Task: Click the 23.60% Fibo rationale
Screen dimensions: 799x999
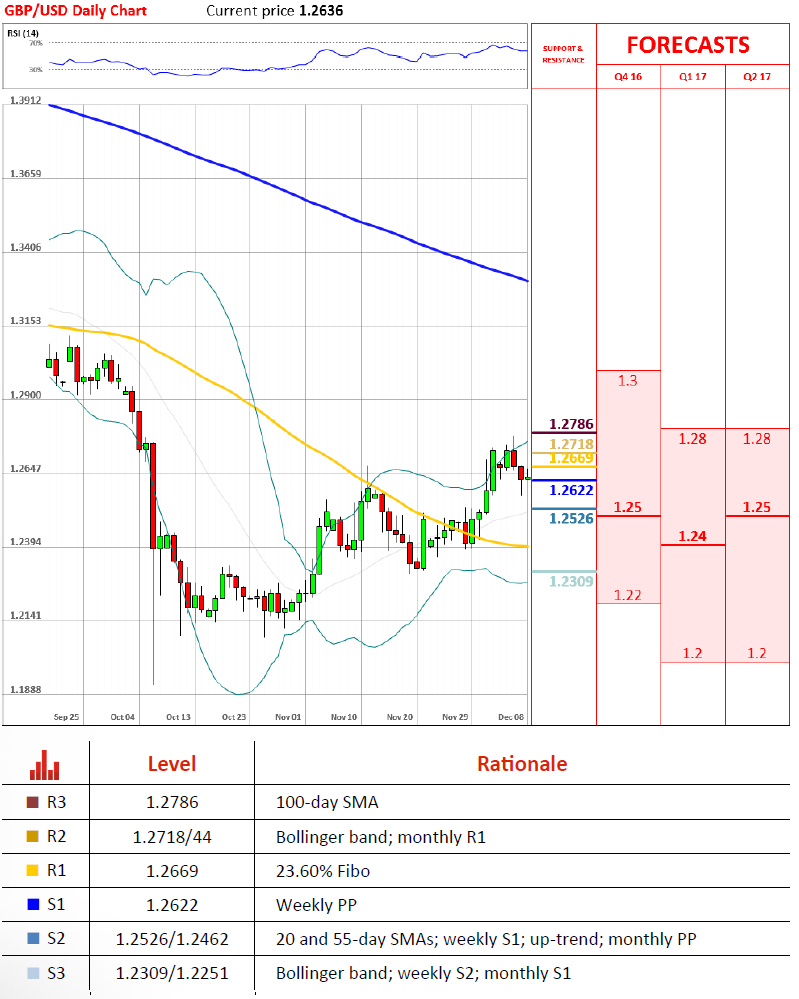Action: pos(322,871)
